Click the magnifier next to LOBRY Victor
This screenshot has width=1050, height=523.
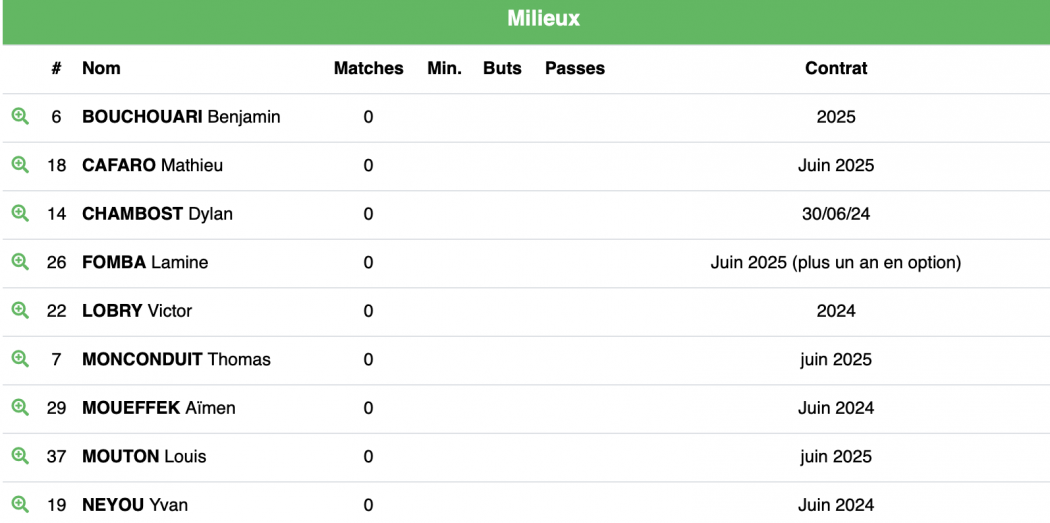(20, 311)
